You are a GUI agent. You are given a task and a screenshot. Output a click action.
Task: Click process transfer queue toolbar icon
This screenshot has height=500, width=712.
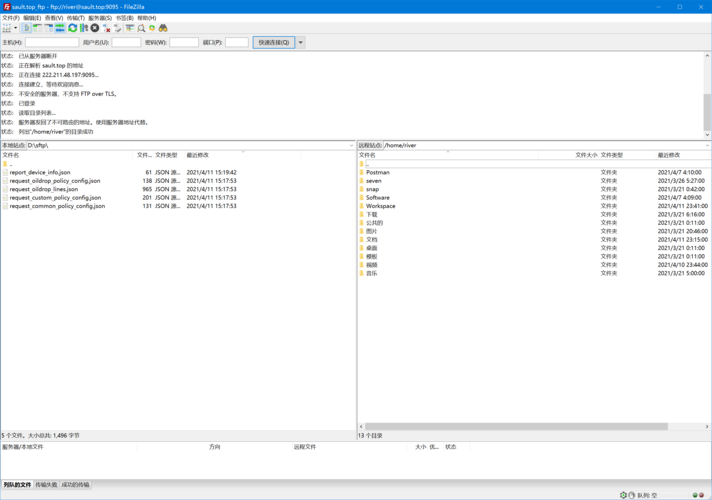[x=84, y=28]
